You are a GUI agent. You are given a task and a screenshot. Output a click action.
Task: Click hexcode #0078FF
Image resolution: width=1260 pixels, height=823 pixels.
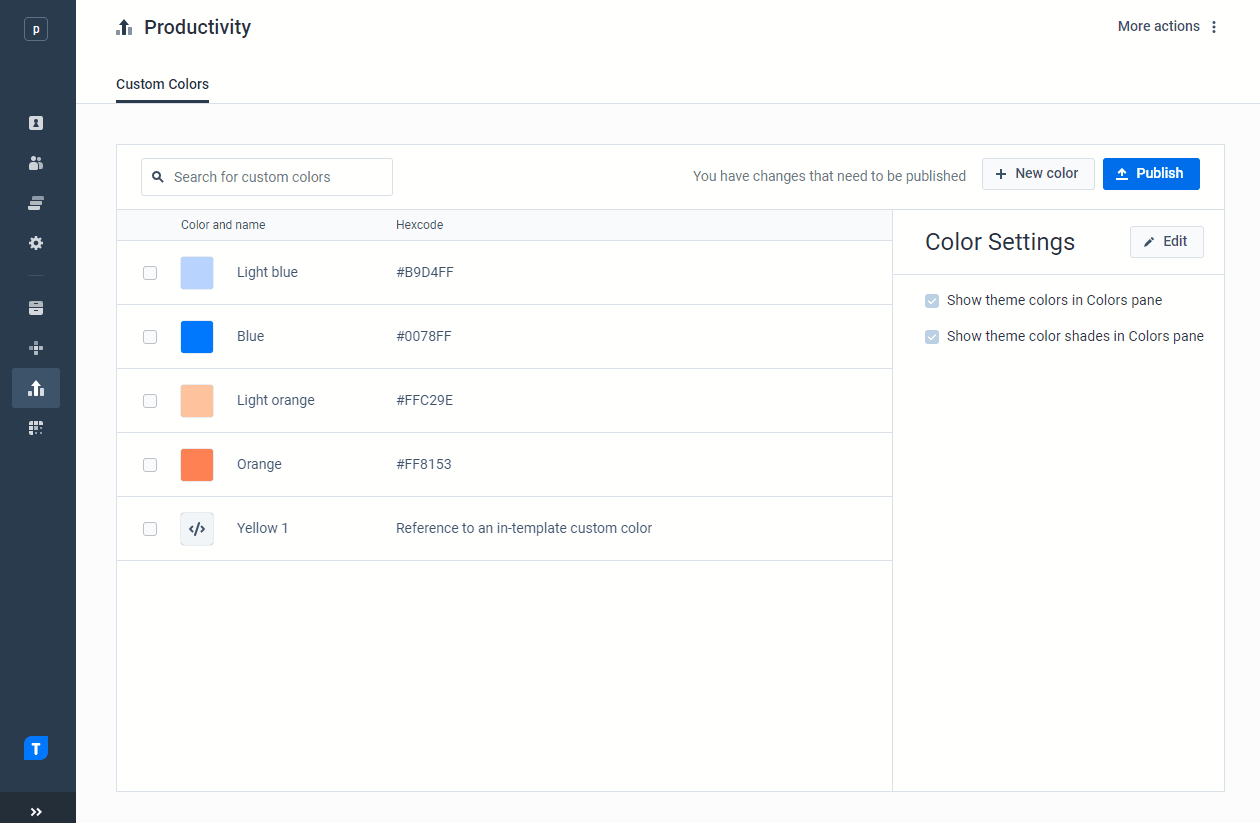tap(424, 337)
